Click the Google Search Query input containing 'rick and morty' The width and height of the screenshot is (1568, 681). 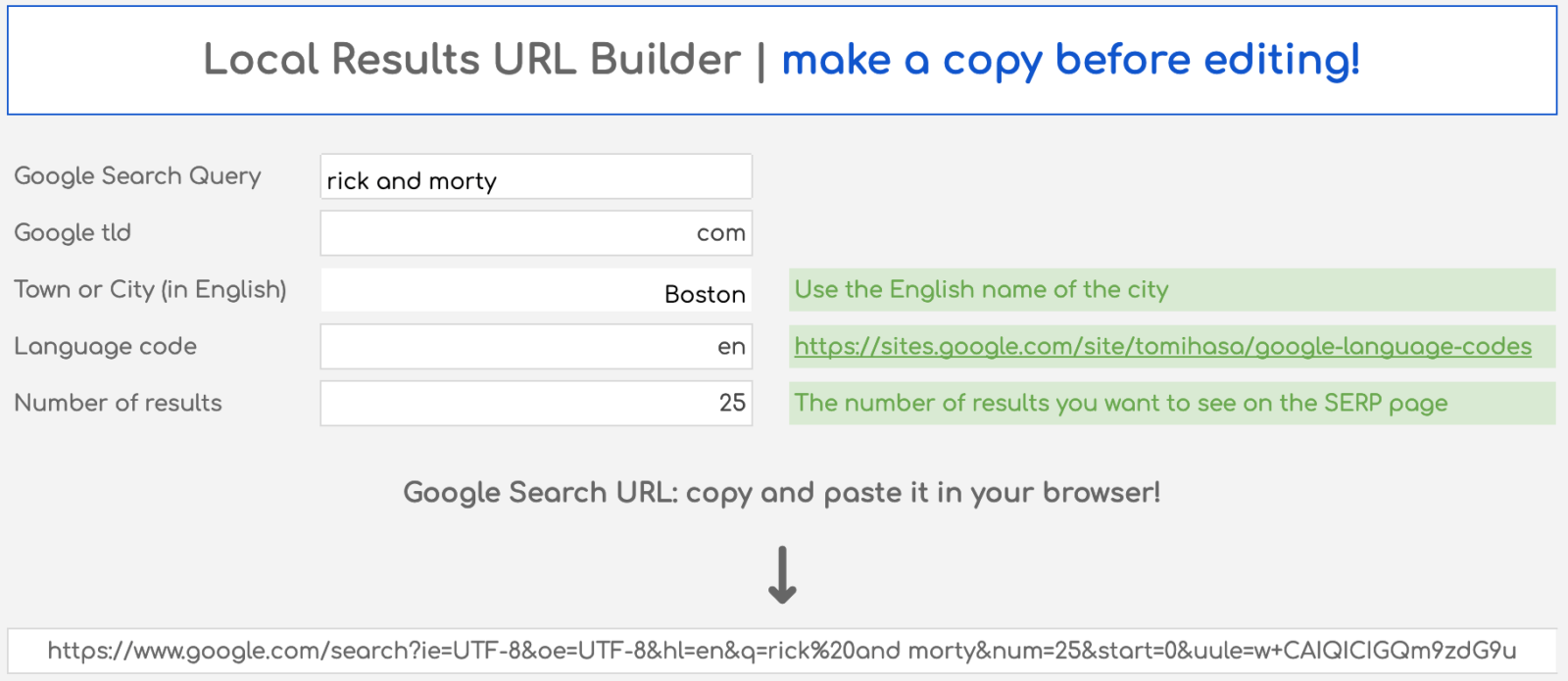pyautogui.click(x=534, y=177)
